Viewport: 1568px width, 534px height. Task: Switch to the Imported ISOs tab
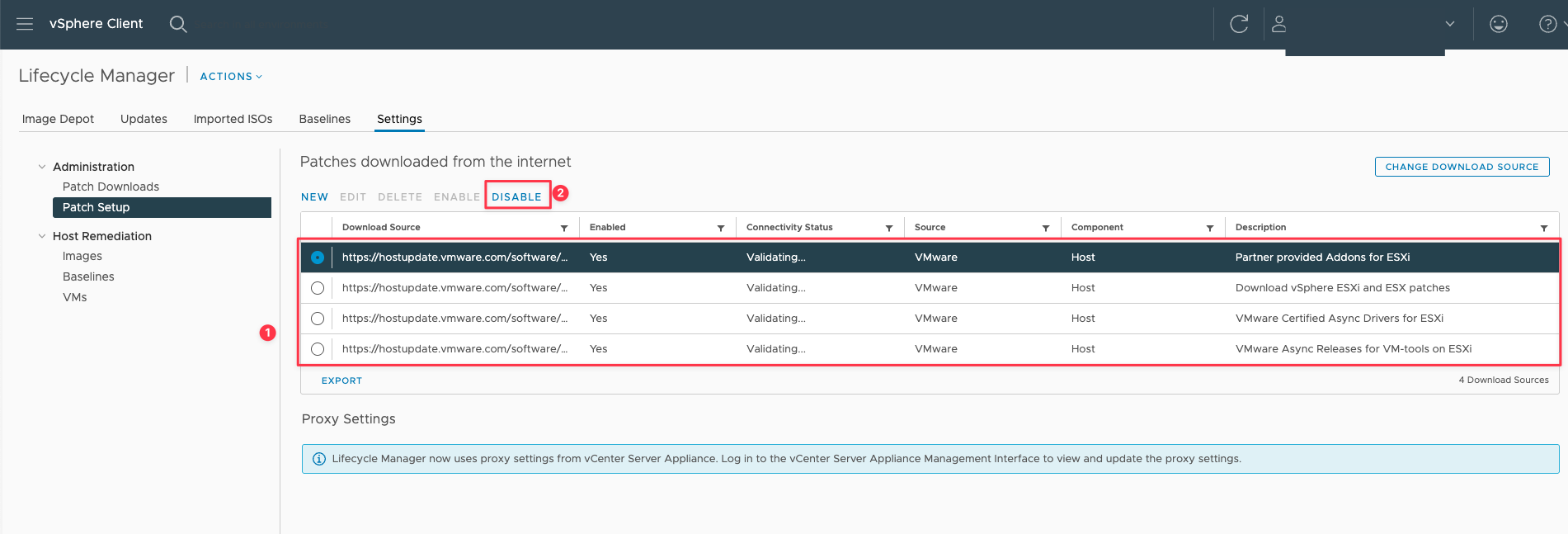[233, 119]
